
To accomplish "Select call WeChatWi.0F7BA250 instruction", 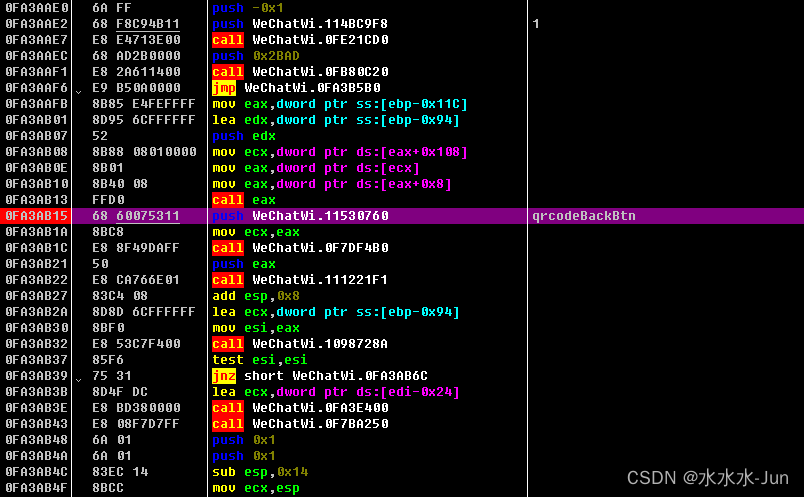I will [300, 424].
